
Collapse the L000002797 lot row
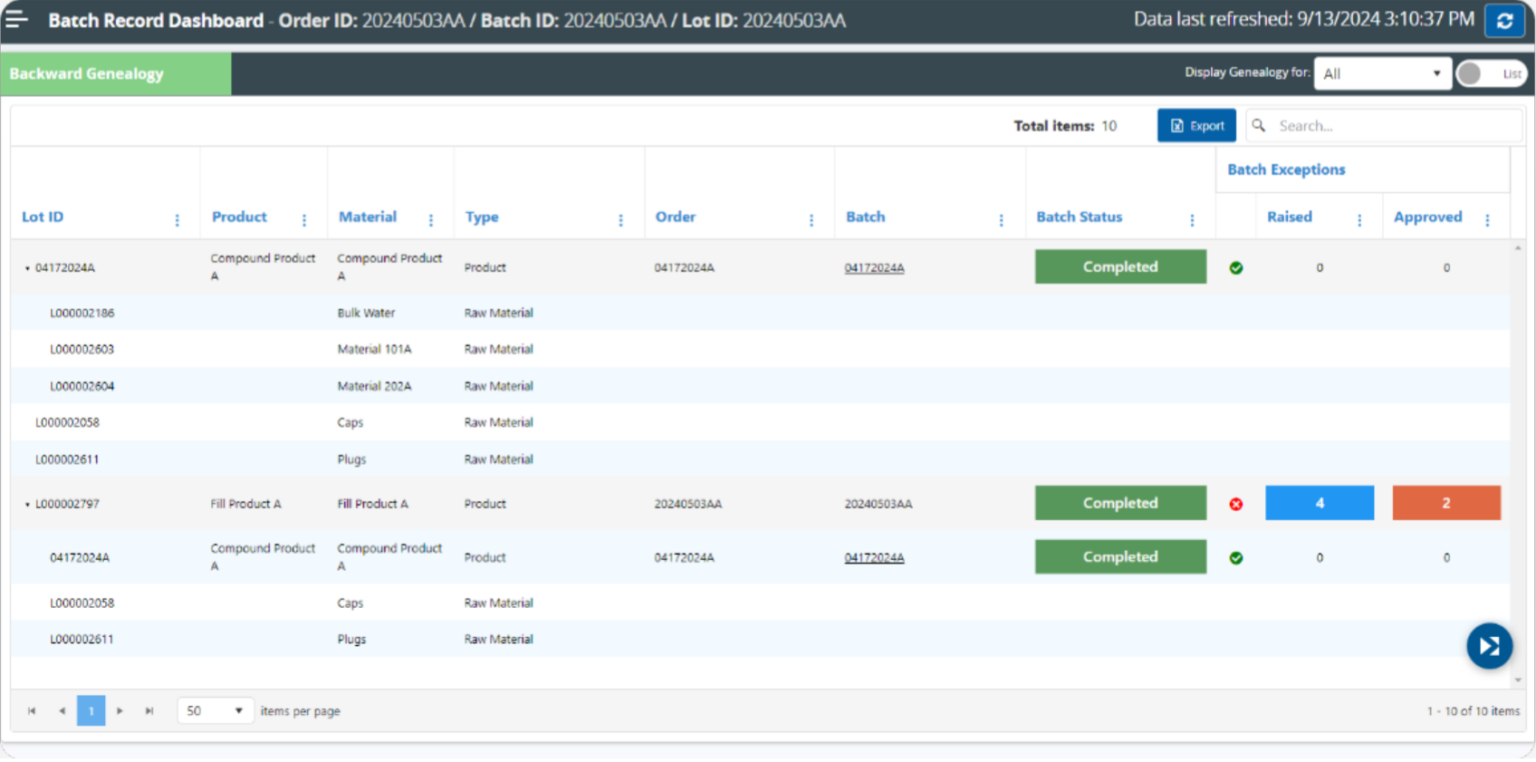click(27, 505)
